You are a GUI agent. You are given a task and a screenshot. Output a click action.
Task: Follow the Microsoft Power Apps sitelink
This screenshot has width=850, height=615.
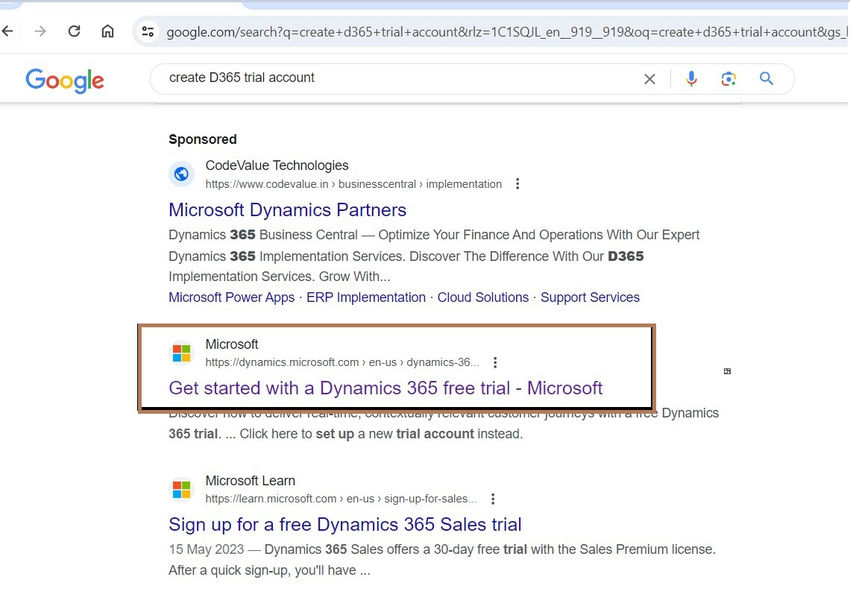pos(231,297)
